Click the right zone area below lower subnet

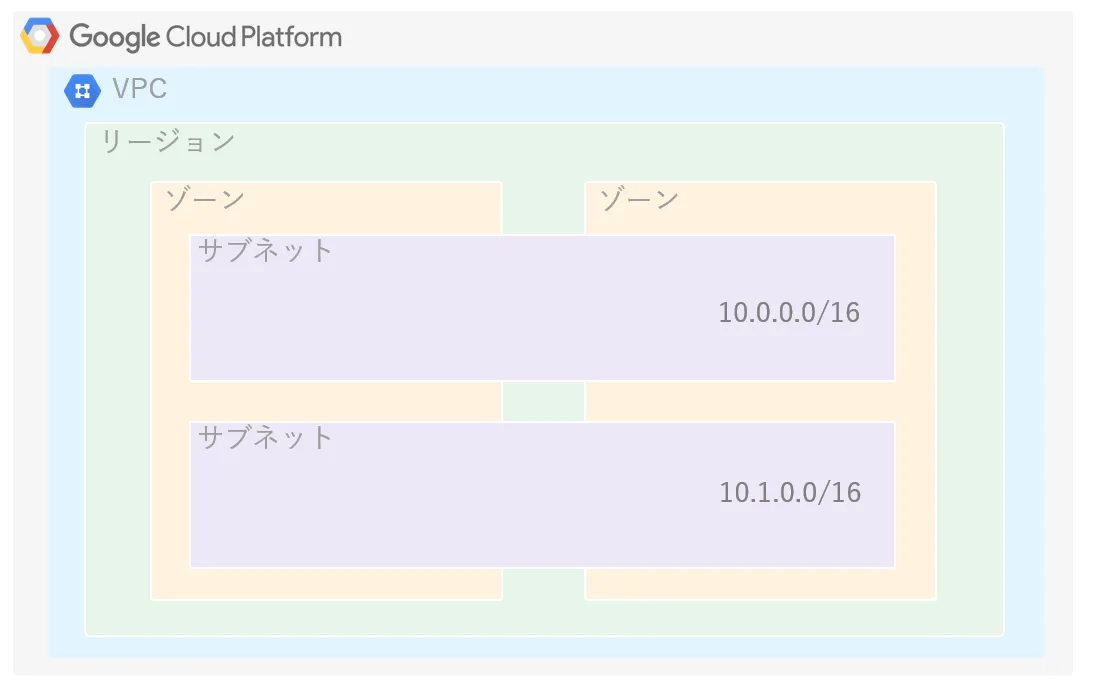[760, 583]
